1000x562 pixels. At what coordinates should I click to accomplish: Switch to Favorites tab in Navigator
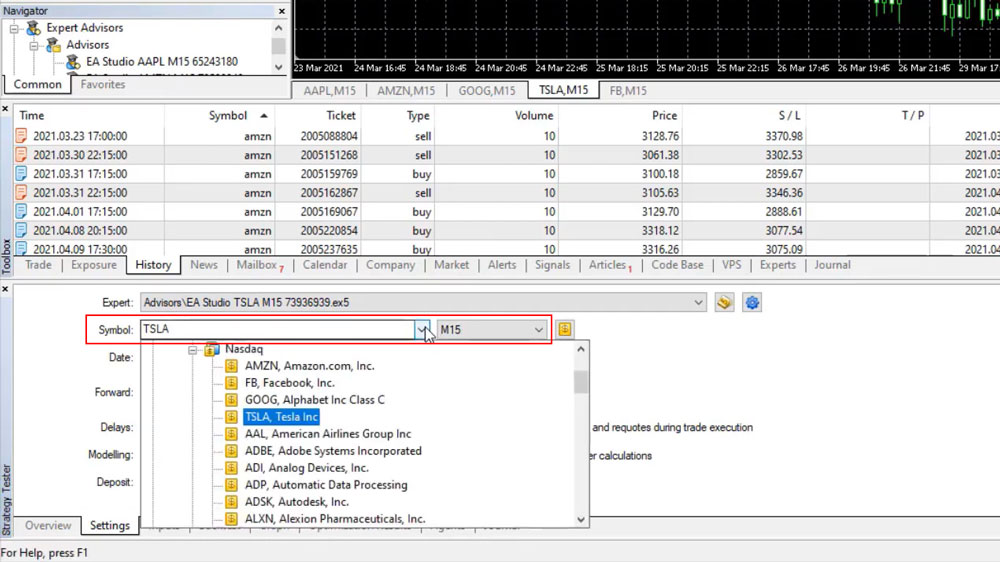pyautogui.click(x=103, y=84)
